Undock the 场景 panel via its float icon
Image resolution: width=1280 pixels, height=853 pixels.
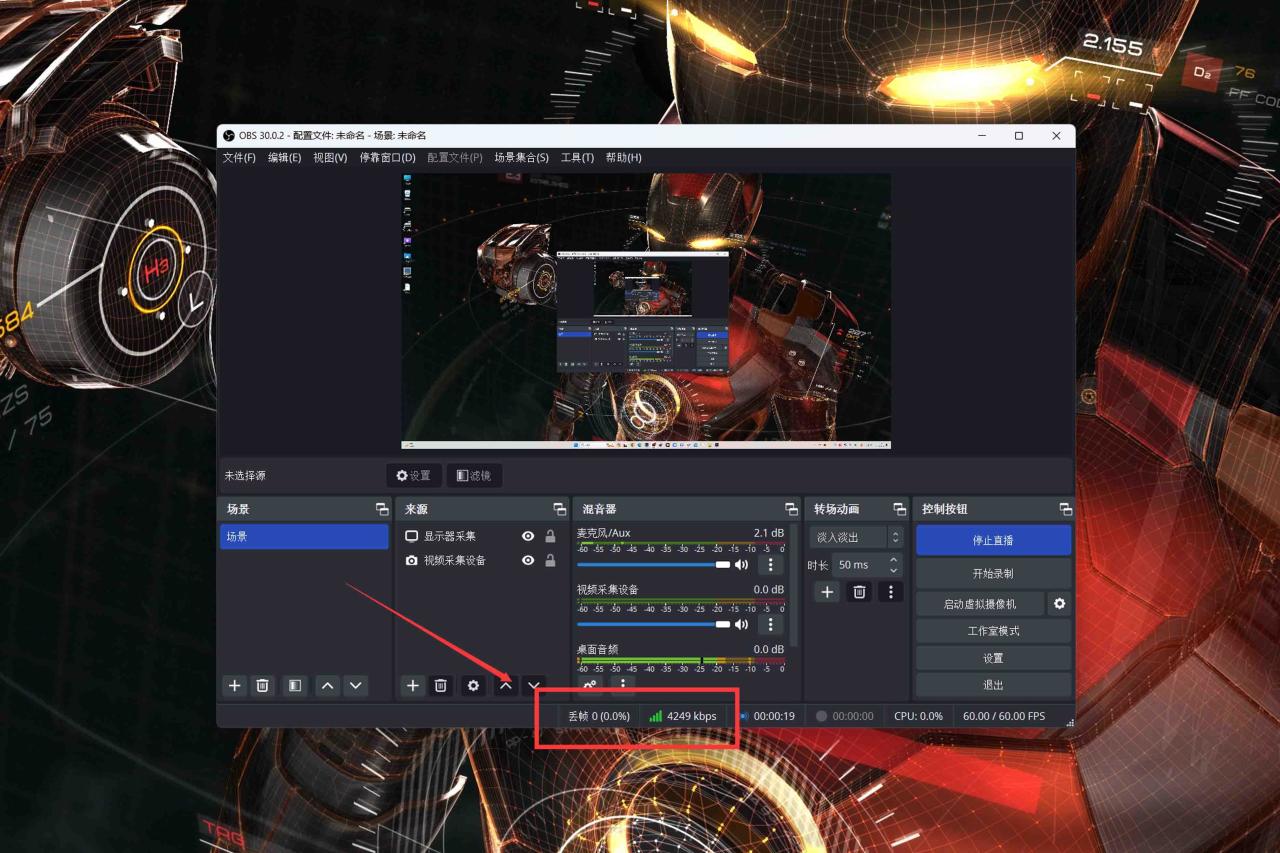click(381, 509)
